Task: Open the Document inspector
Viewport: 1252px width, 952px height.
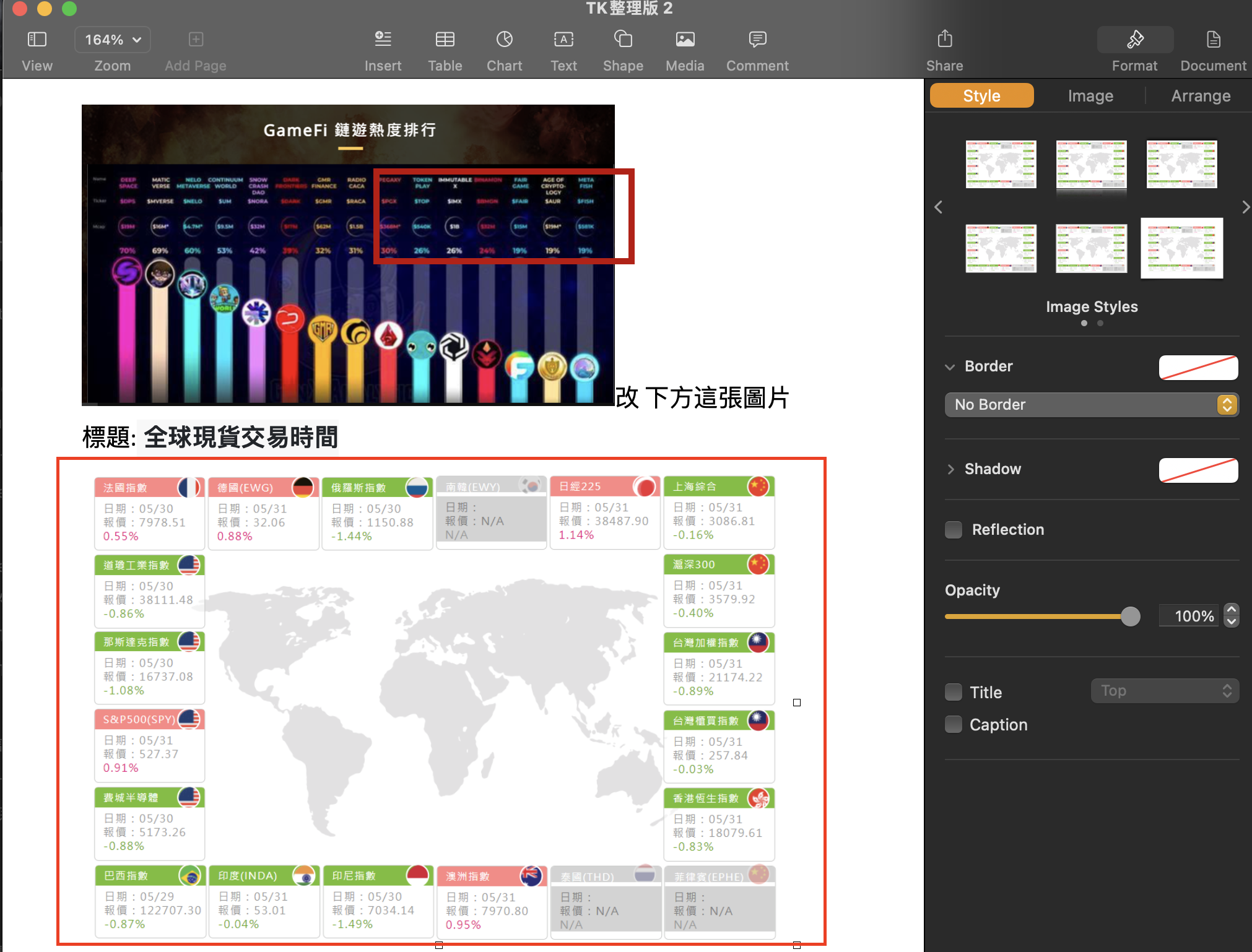Action: 1212,40
